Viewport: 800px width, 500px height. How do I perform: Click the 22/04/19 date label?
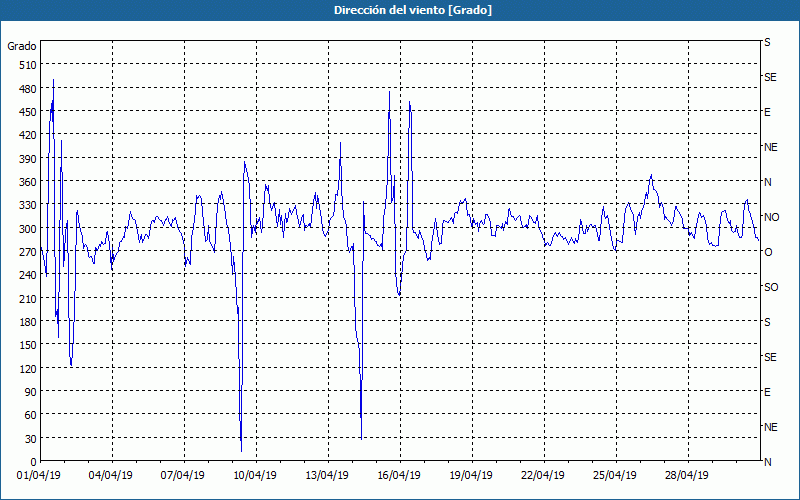point(542,475)
